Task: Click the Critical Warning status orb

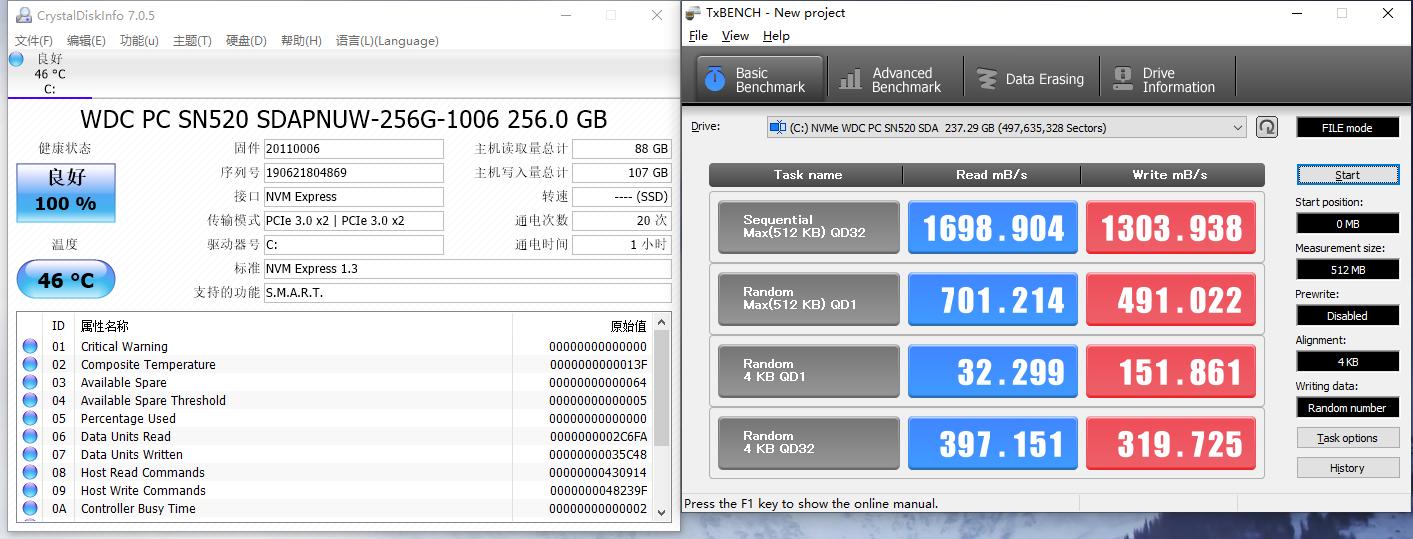Action: tap(30, 347)
